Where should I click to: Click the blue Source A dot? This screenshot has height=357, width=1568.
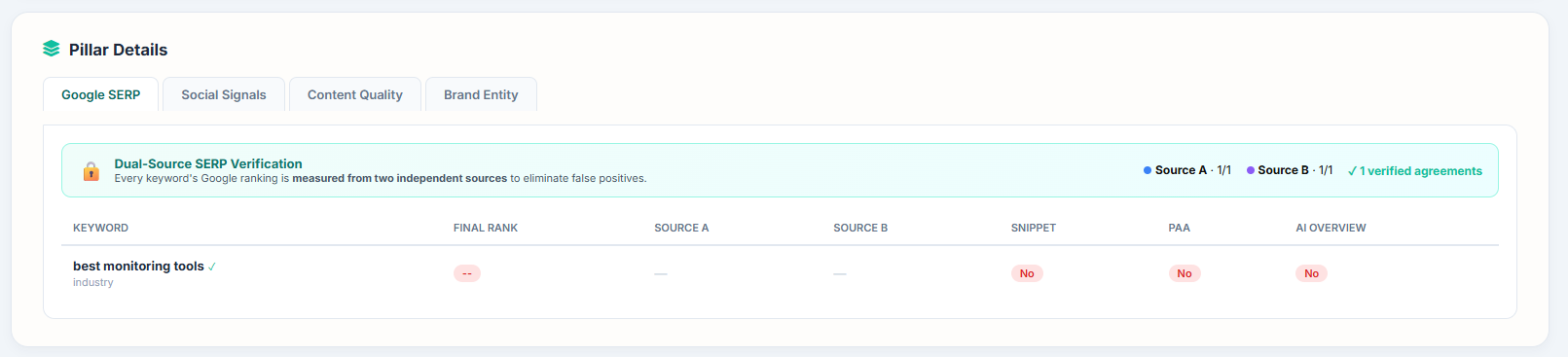(x=1148, y=170)
